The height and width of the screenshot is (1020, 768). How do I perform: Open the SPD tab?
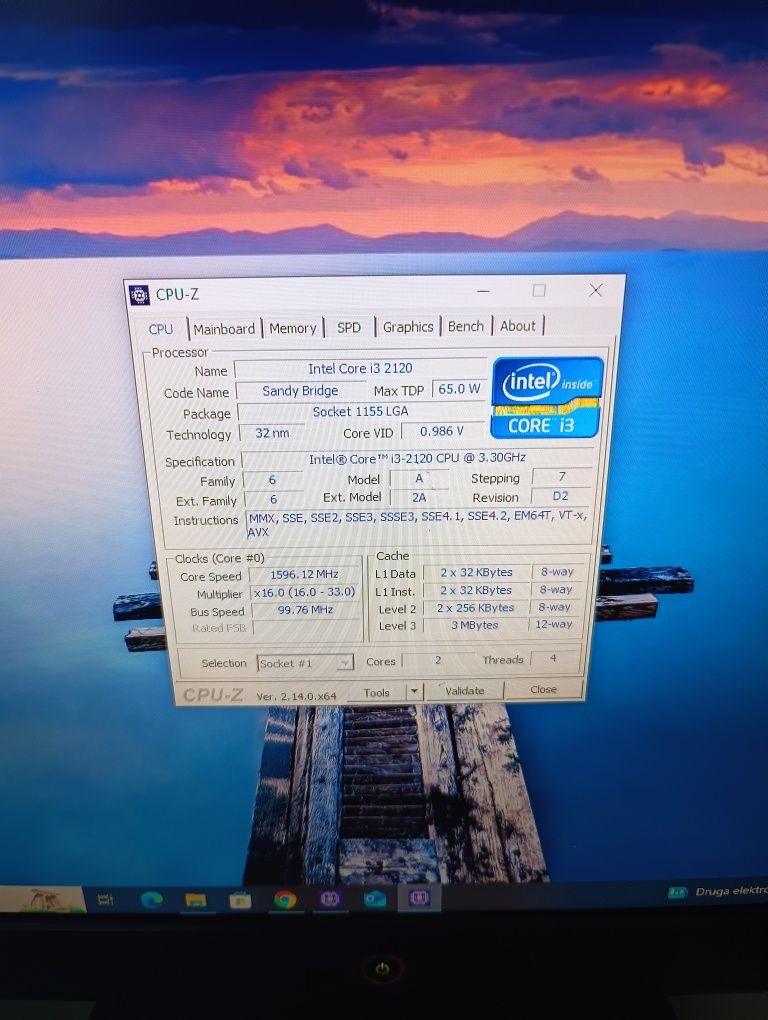tap(349, 327)
